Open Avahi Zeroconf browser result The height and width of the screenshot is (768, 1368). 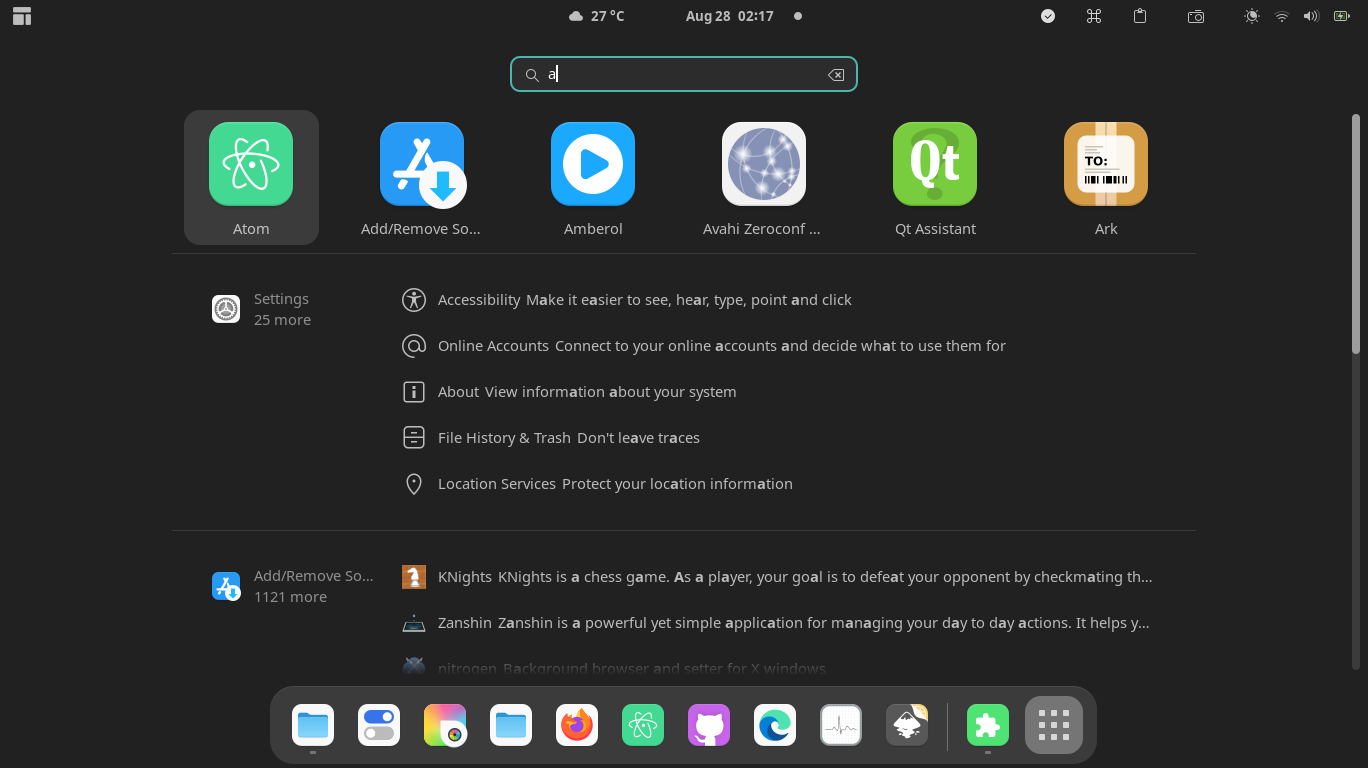[763, 178]
